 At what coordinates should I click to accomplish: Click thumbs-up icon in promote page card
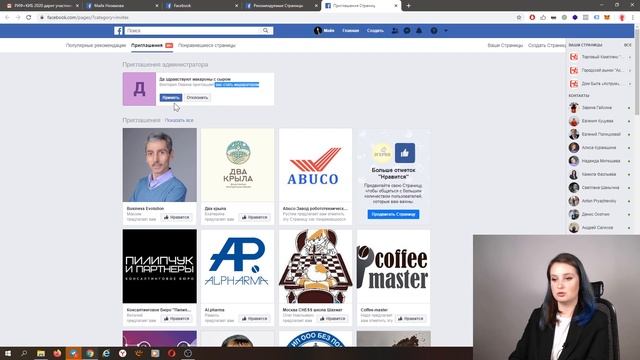coord(404,153)
